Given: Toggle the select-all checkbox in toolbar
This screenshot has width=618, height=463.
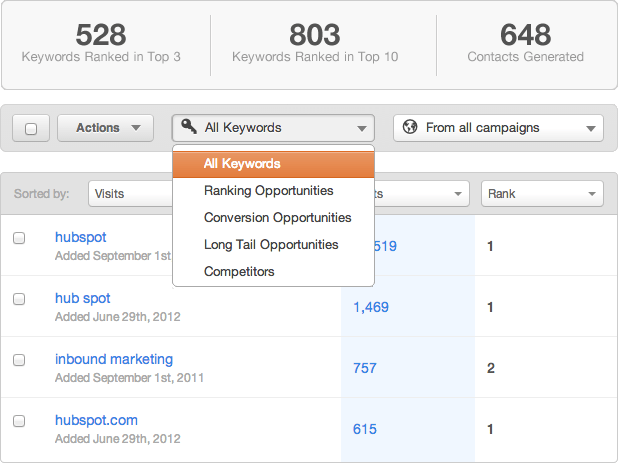Looking at the screenshot, I should pyautogui.click(x=31, y=128).
